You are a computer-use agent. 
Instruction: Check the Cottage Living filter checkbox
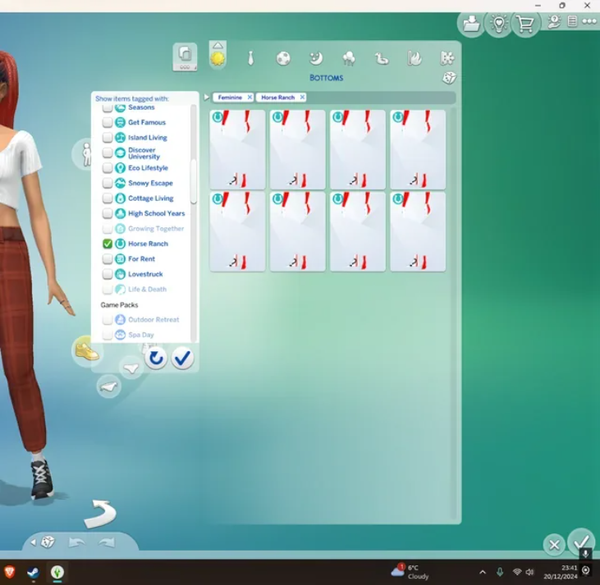pyautogui.click(x=108, y=199)
